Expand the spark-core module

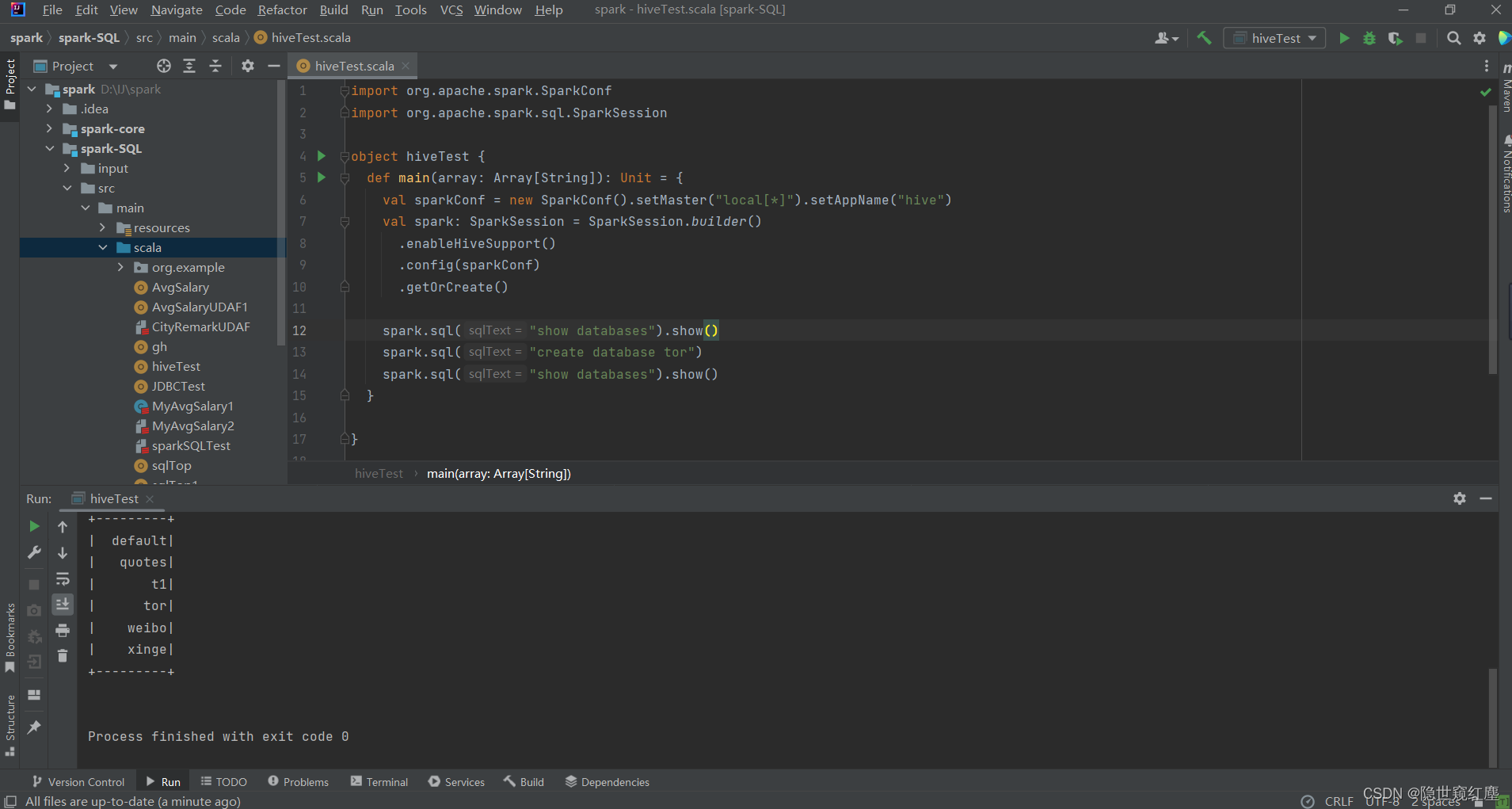(49, 129)
